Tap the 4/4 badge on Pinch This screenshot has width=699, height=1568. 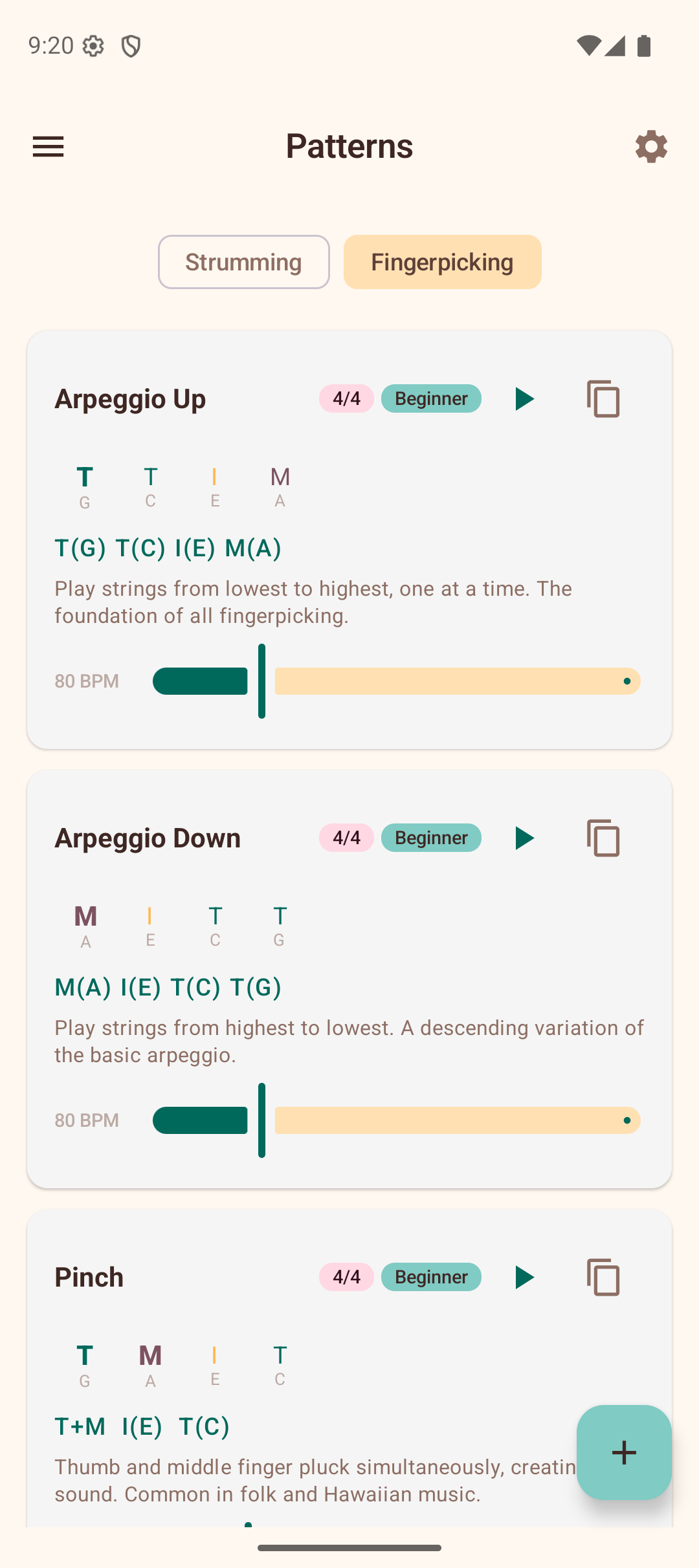click(346, 1277)
